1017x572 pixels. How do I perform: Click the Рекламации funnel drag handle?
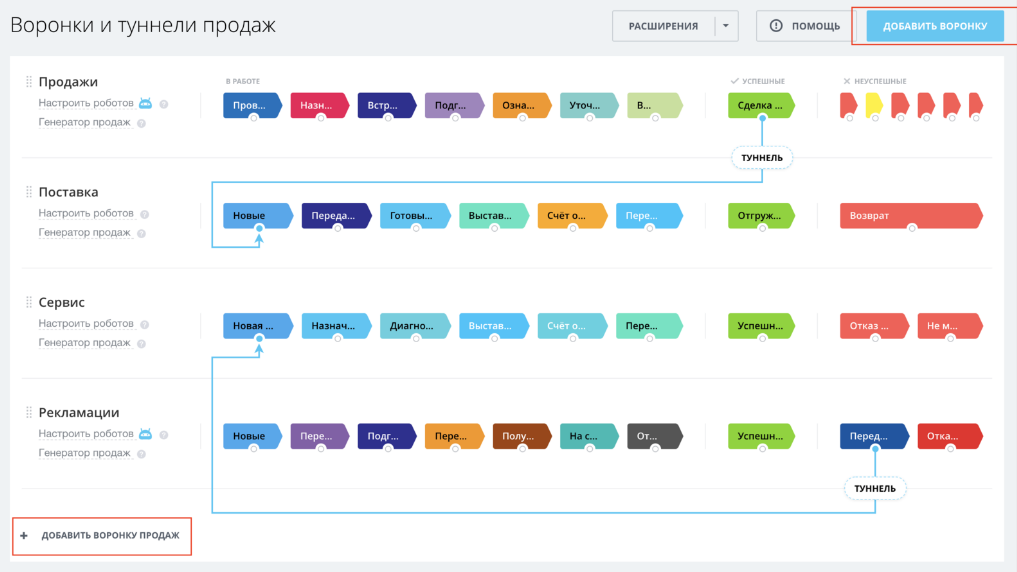coord(29,412)
